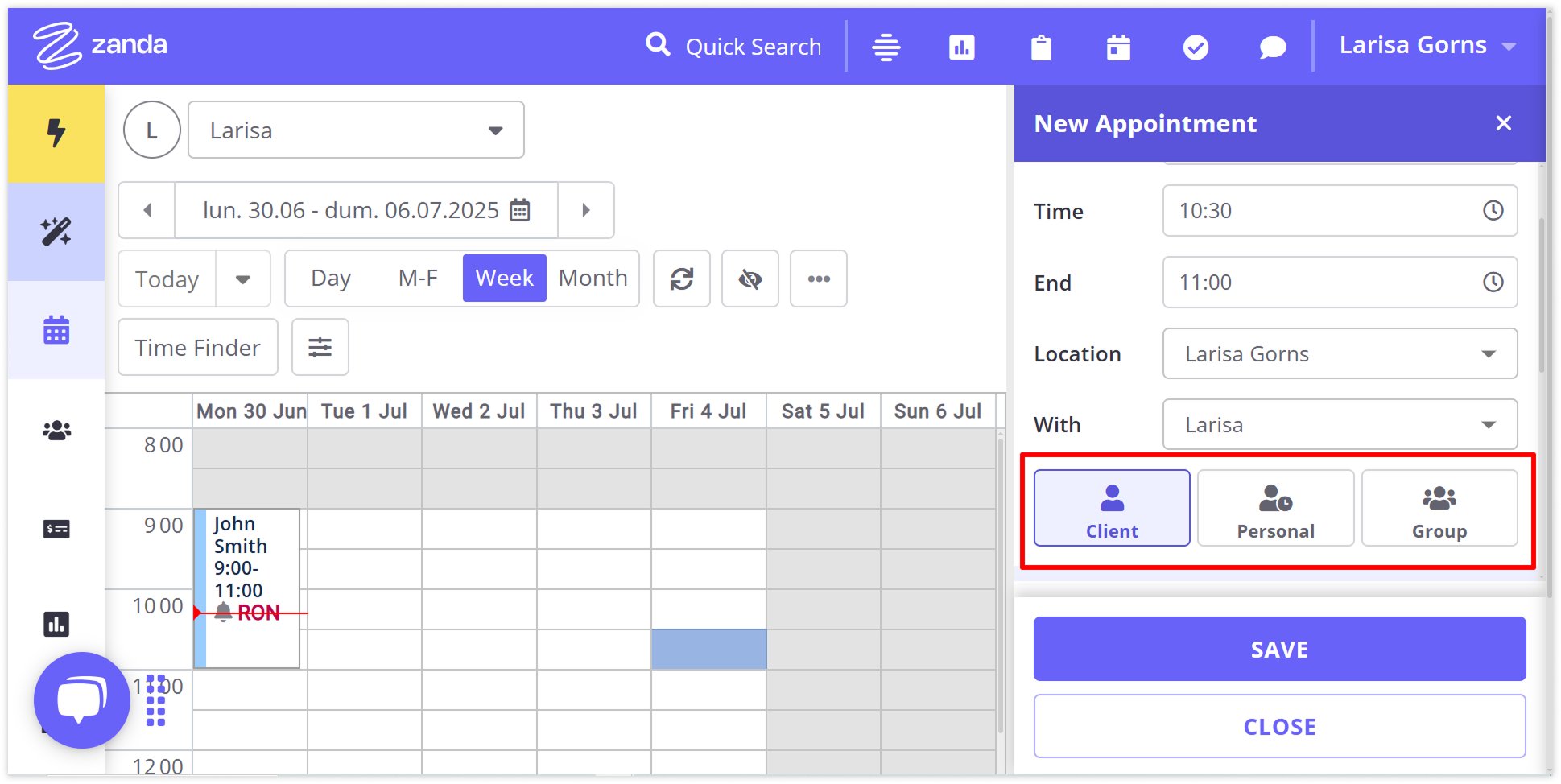Click the SAVE button

pos(1279,649)
